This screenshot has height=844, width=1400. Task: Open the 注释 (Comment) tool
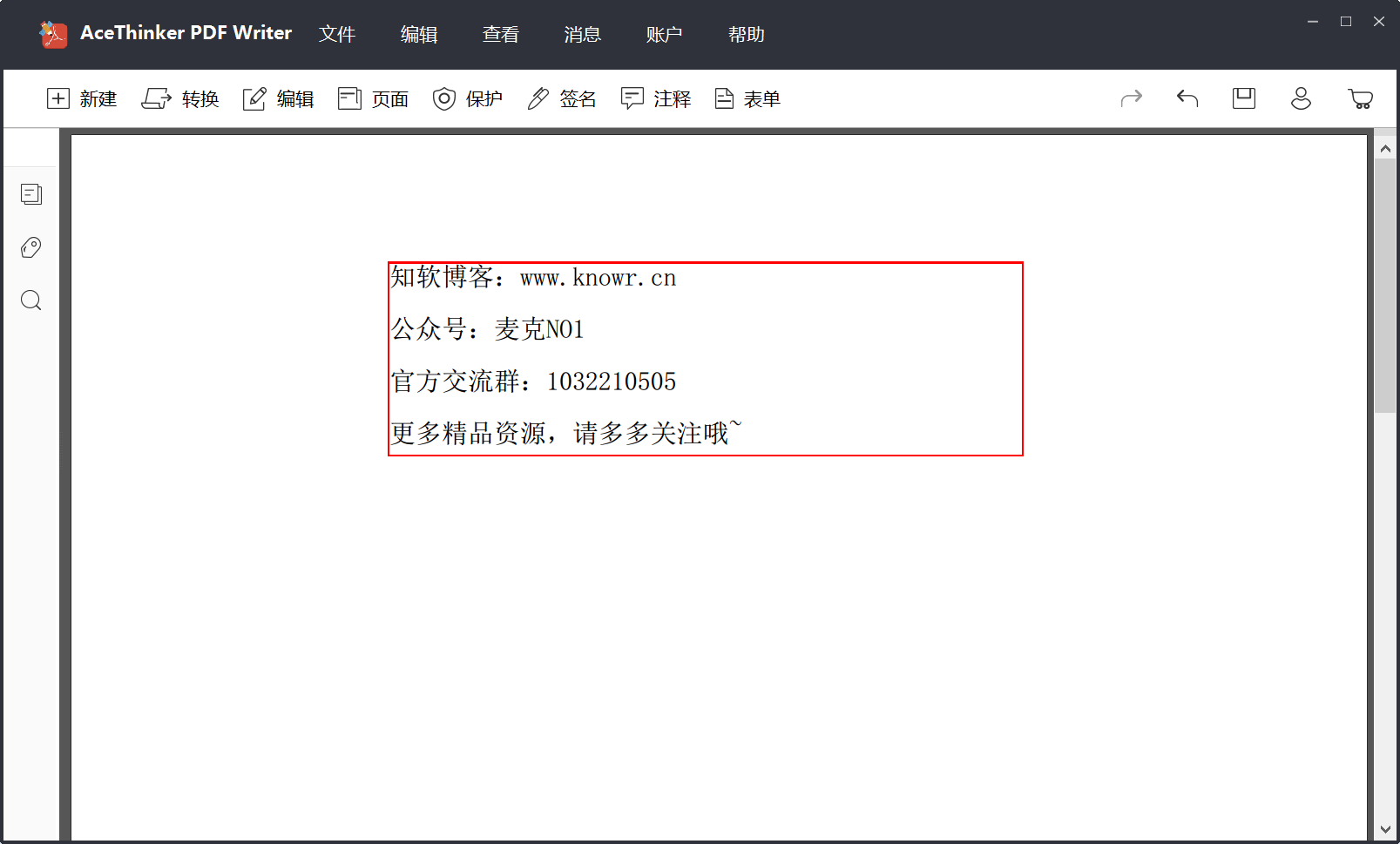click(x=656, y=98)
